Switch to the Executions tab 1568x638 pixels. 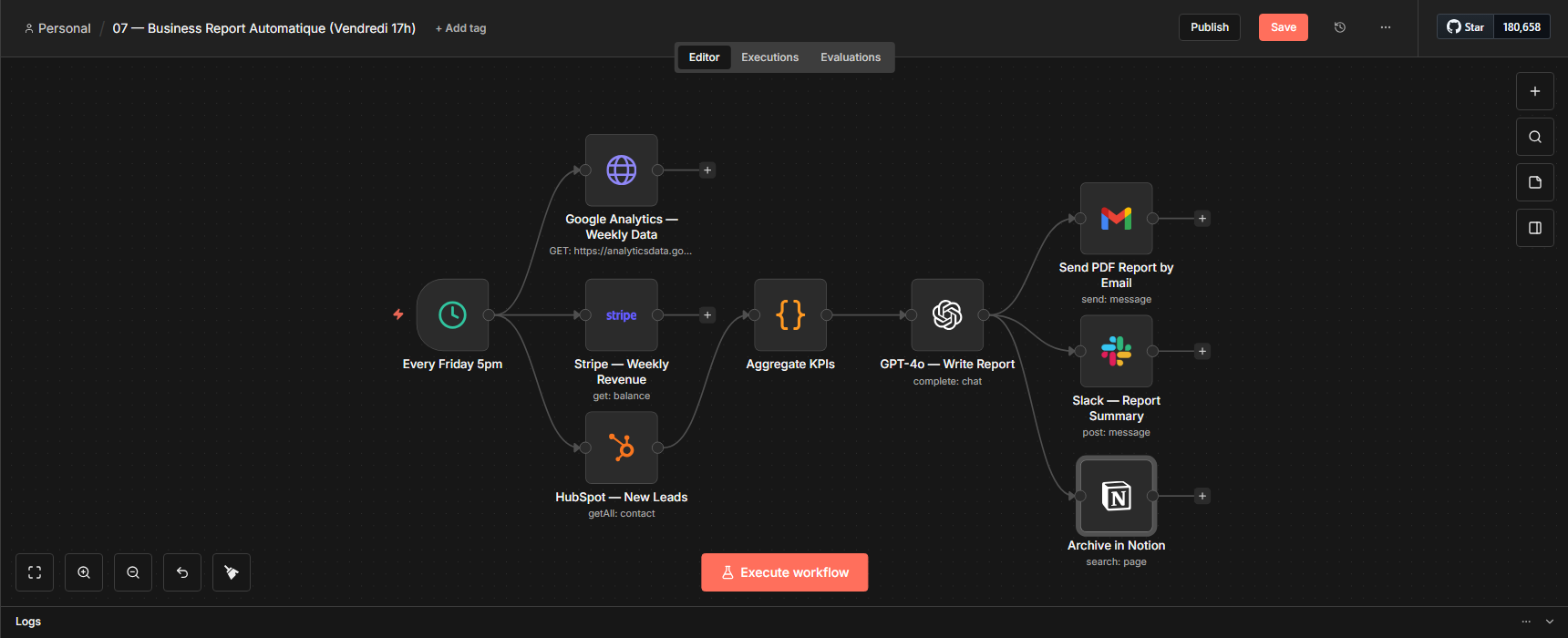click(x=770, y=57)
